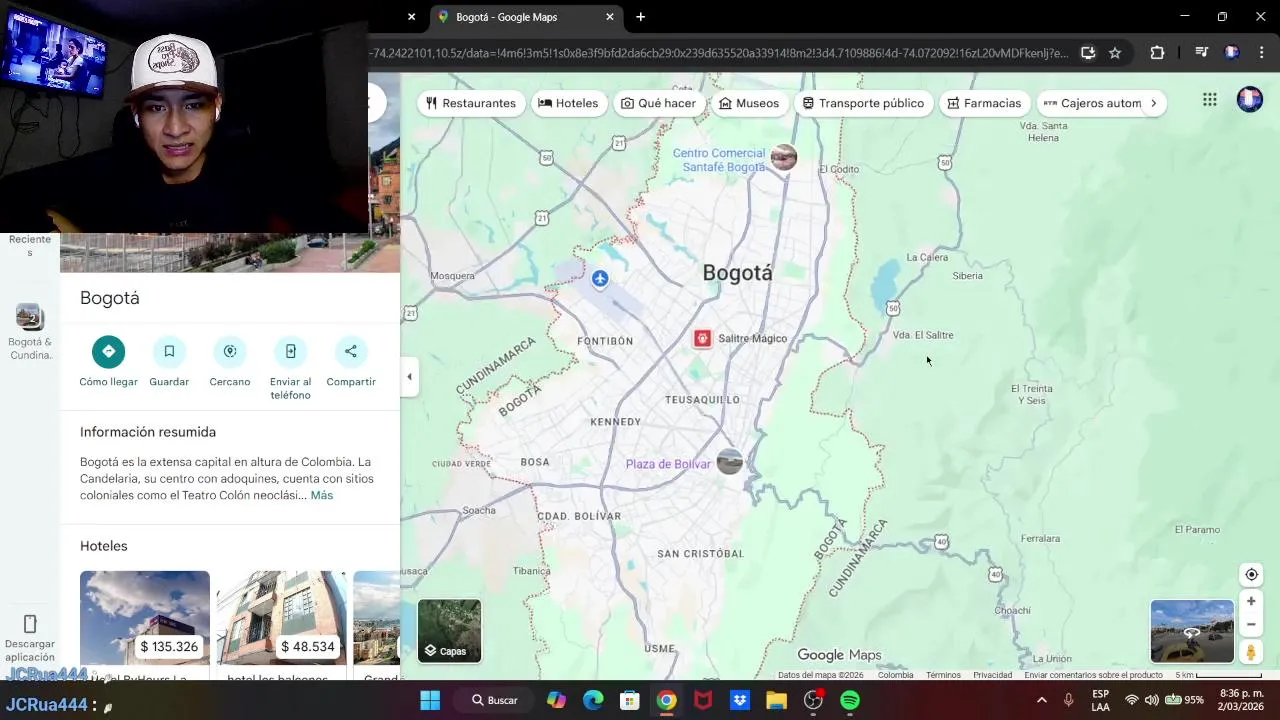Show more category chips with right arrow

pos(1153,103)
